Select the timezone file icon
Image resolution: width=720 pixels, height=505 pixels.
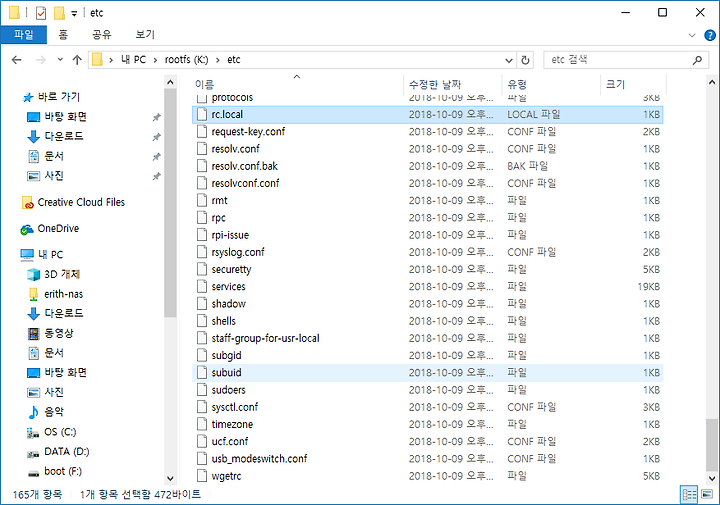(202, 424)
